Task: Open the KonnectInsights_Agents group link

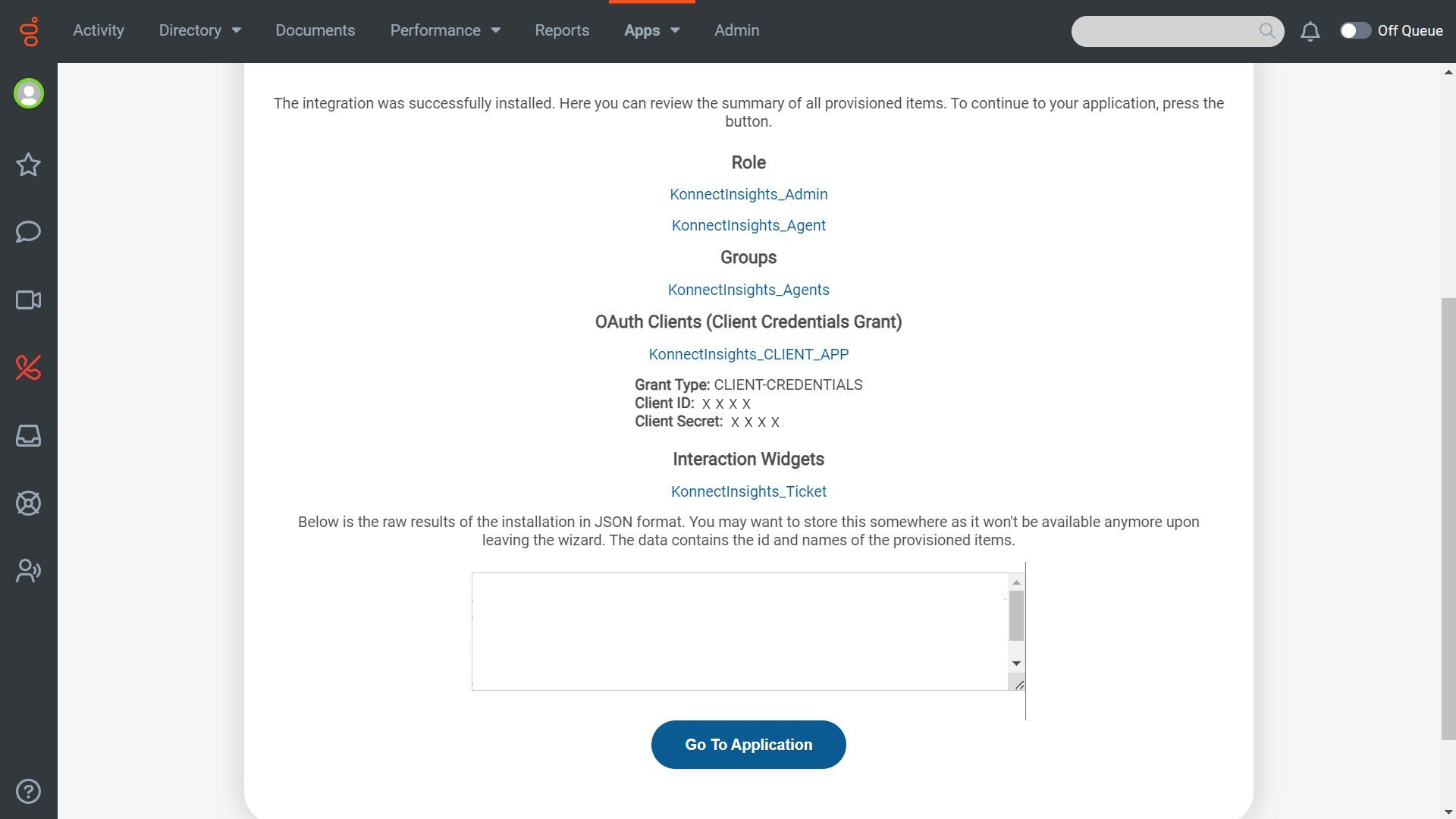Action: [748, 290]
